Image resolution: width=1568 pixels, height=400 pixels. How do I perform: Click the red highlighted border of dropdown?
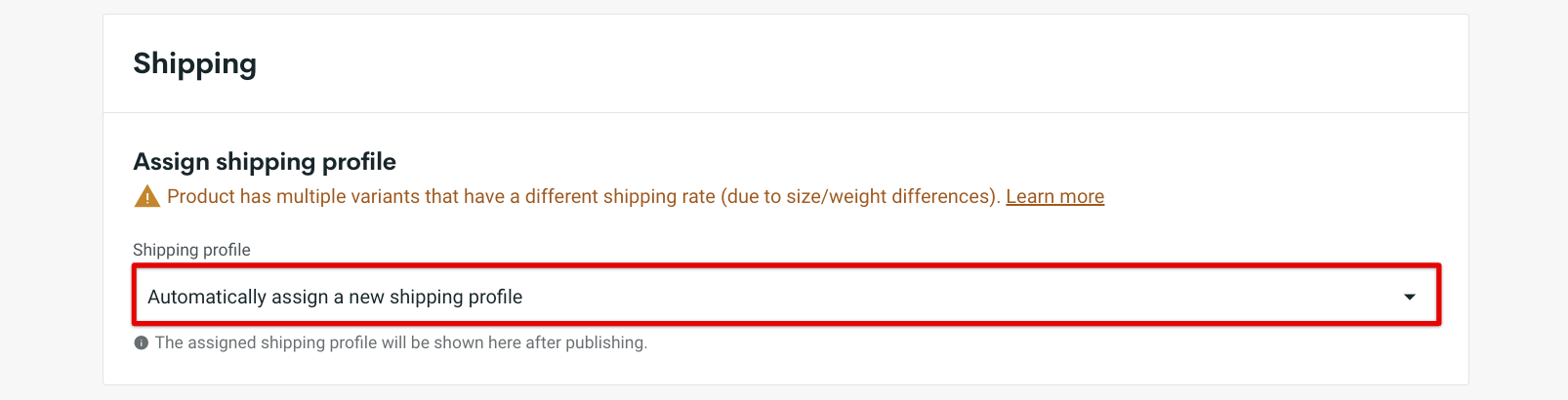pyautogui.click(x=786, y=265)
